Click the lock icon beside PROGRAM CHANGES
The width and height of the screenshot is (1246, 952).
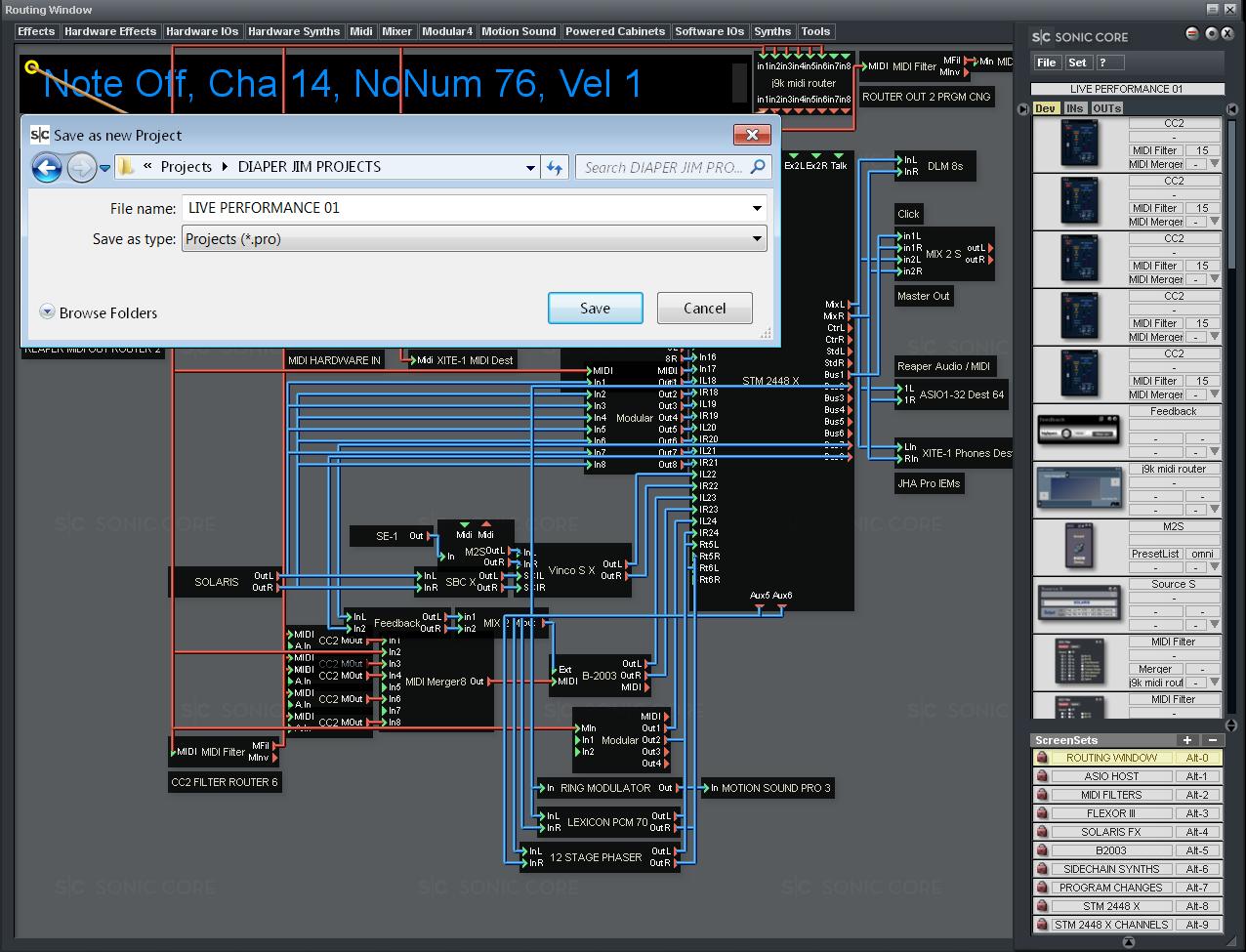[1042, 888]
